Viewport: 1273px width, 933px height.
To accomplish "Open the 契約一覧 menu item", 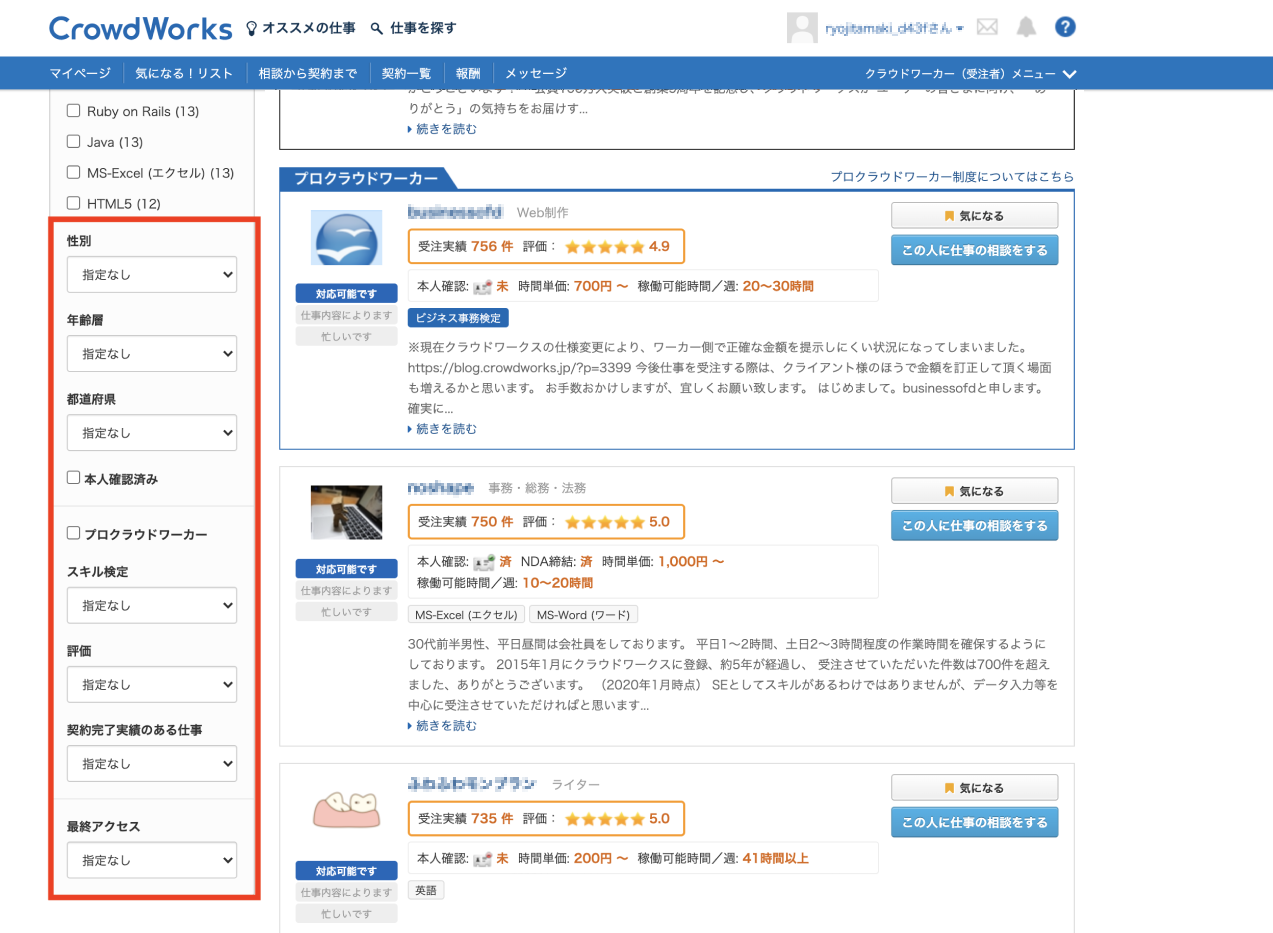I will point(406,73).
